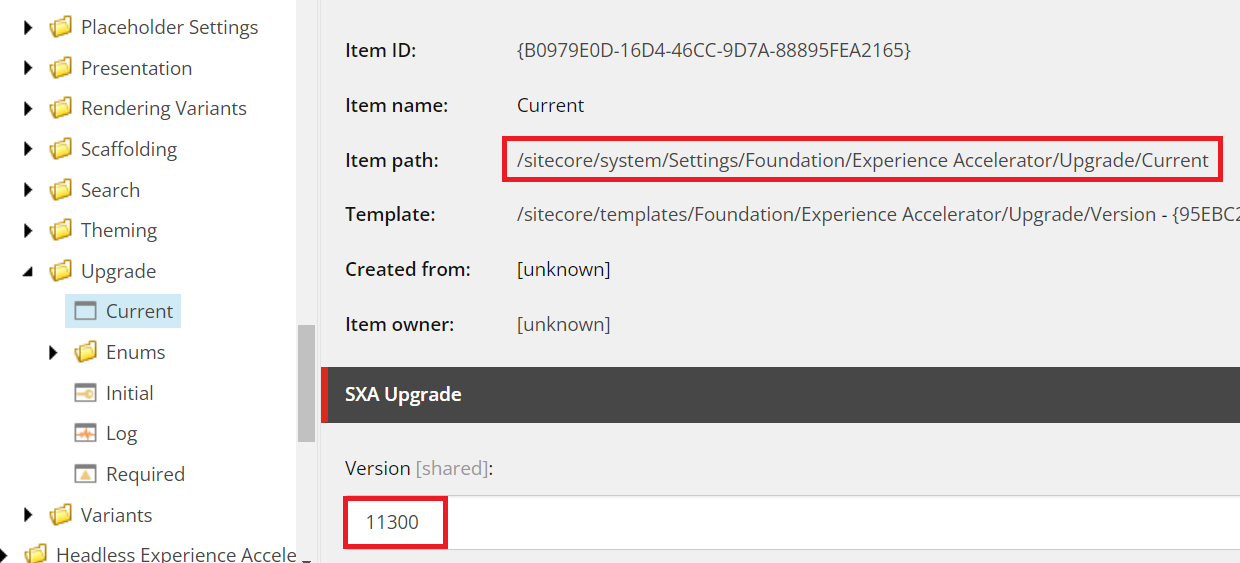Select the Rendering Variants tree item
The image size is (1240, 563).
(x=163, y=108)
